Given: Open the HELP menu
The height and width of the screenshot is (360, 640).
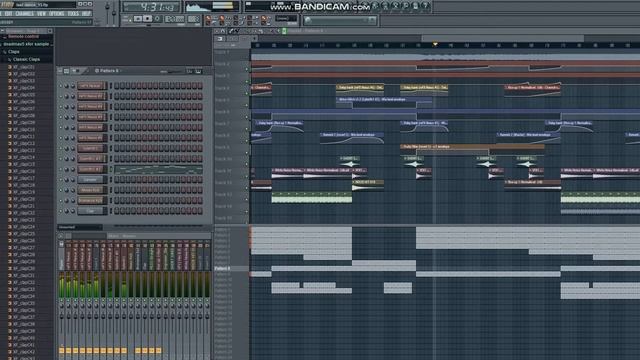Looking at the screenshot, I should click(87, 14).
